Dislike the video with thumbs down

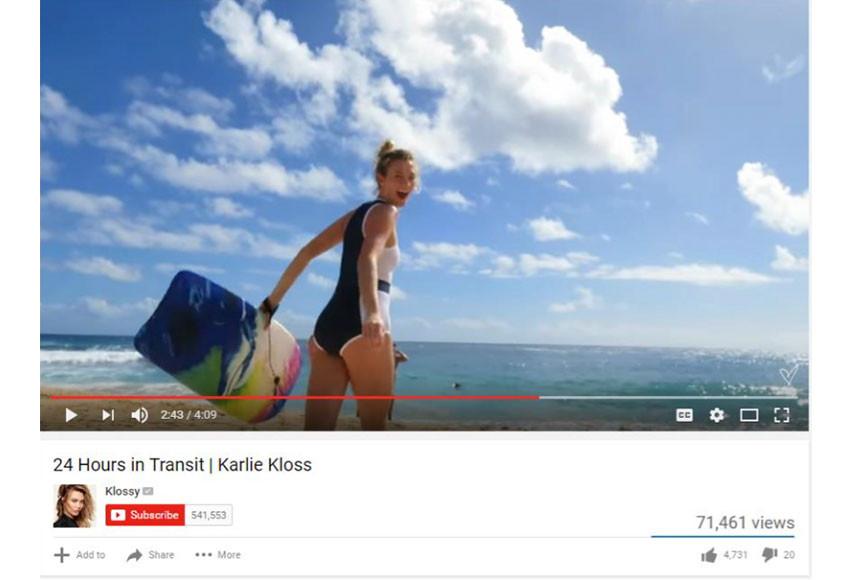[x=770, y=555]
